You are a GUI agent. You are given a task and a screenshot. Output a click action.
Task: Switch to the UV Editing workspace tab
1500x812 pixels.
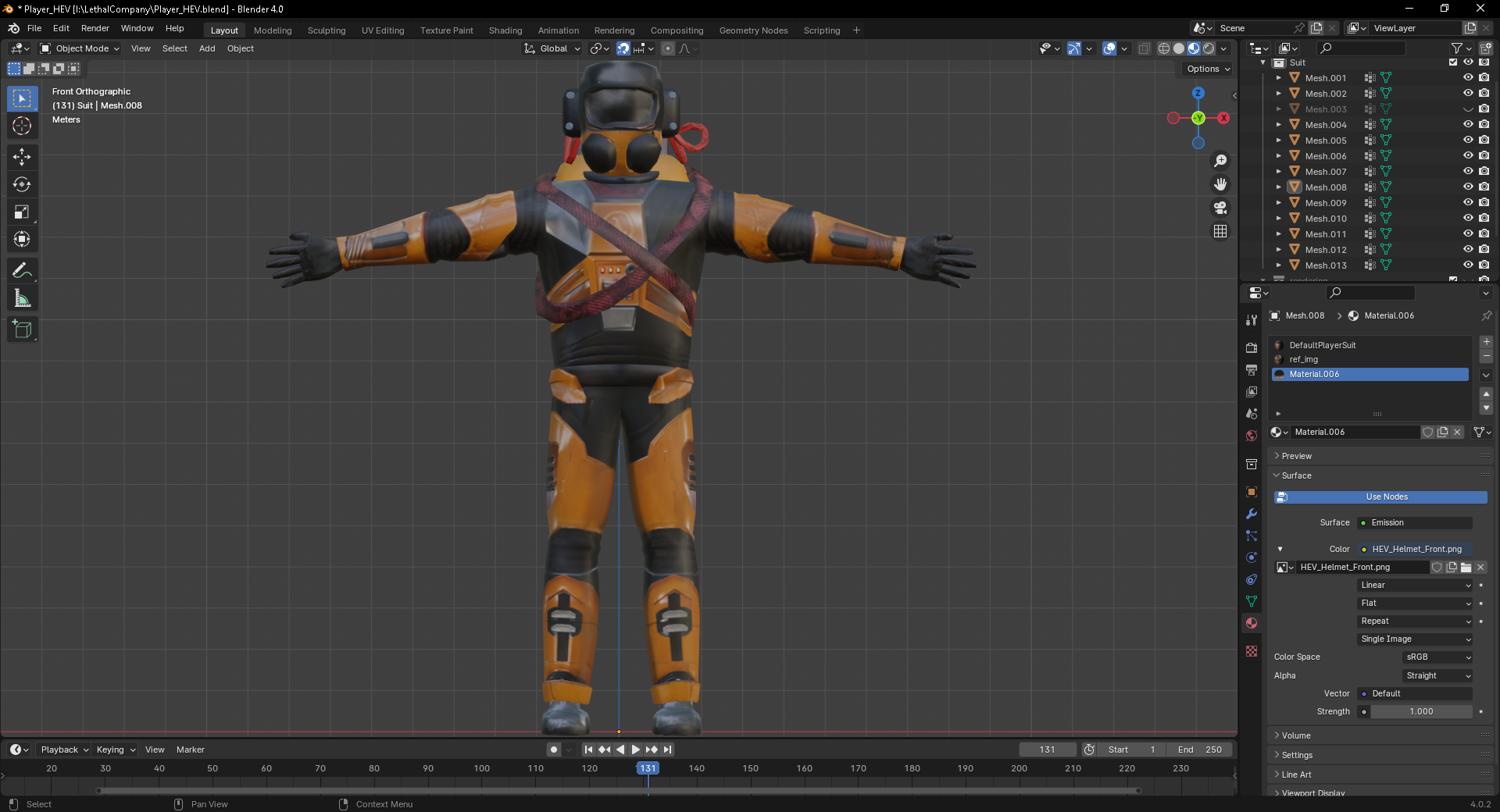point(383,30)
